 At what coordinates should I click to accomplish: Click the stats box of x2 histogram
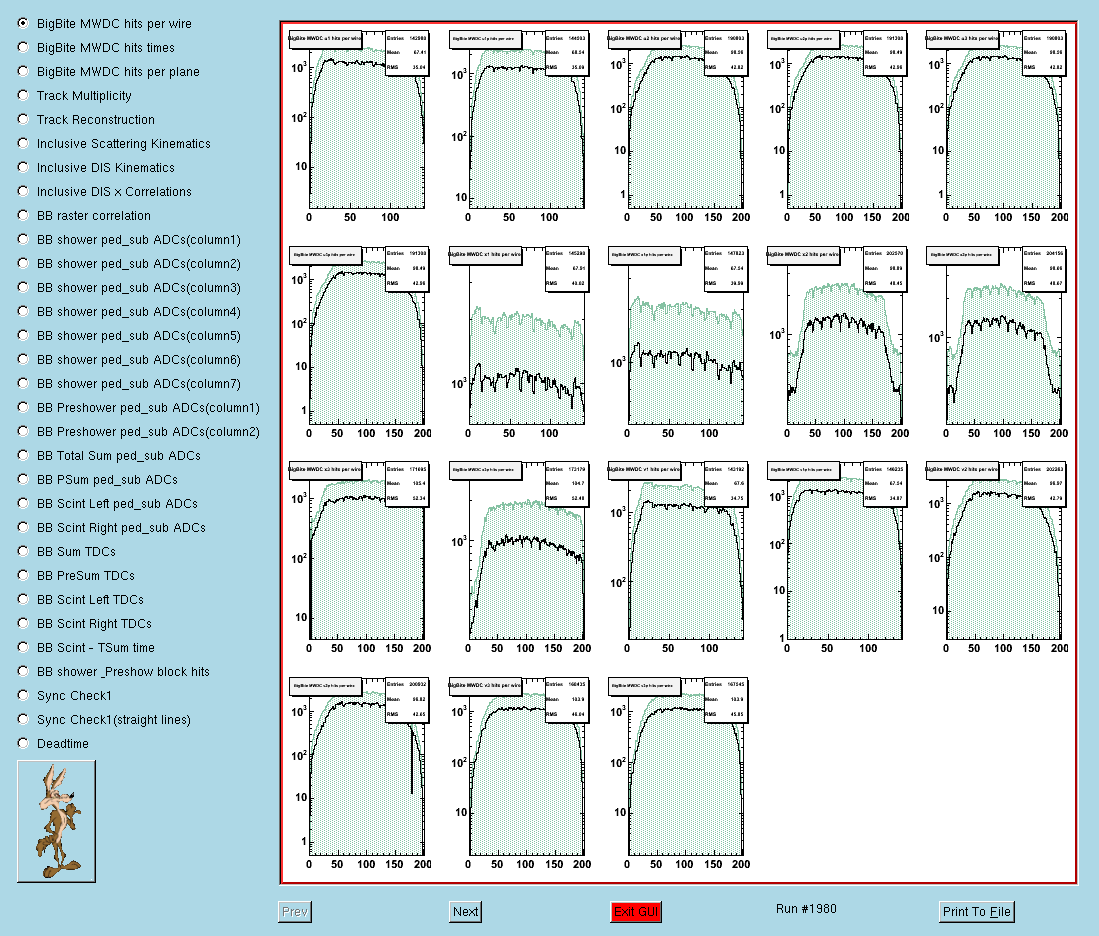[885, 269]
